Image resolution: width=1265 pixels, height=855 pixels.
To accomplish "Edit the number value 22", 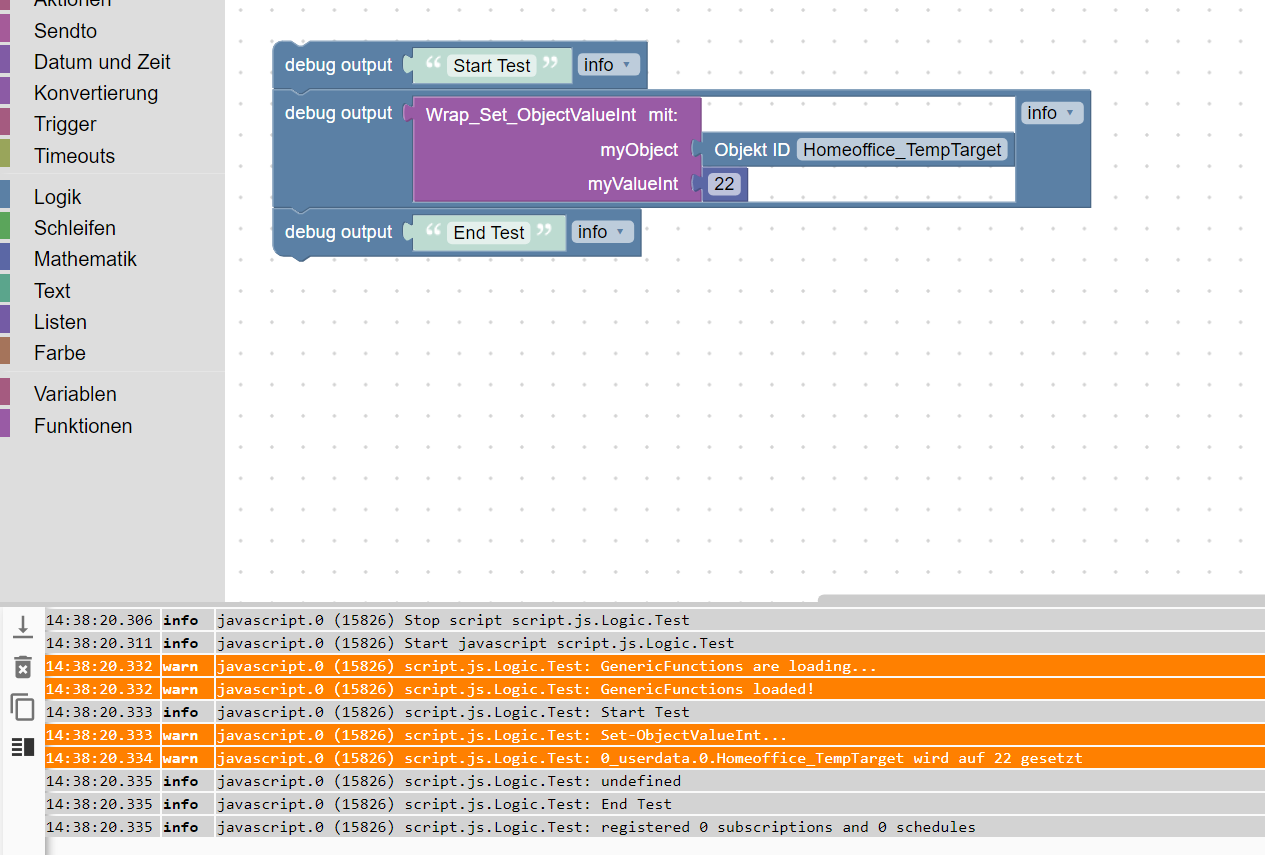I will (724, 184).
